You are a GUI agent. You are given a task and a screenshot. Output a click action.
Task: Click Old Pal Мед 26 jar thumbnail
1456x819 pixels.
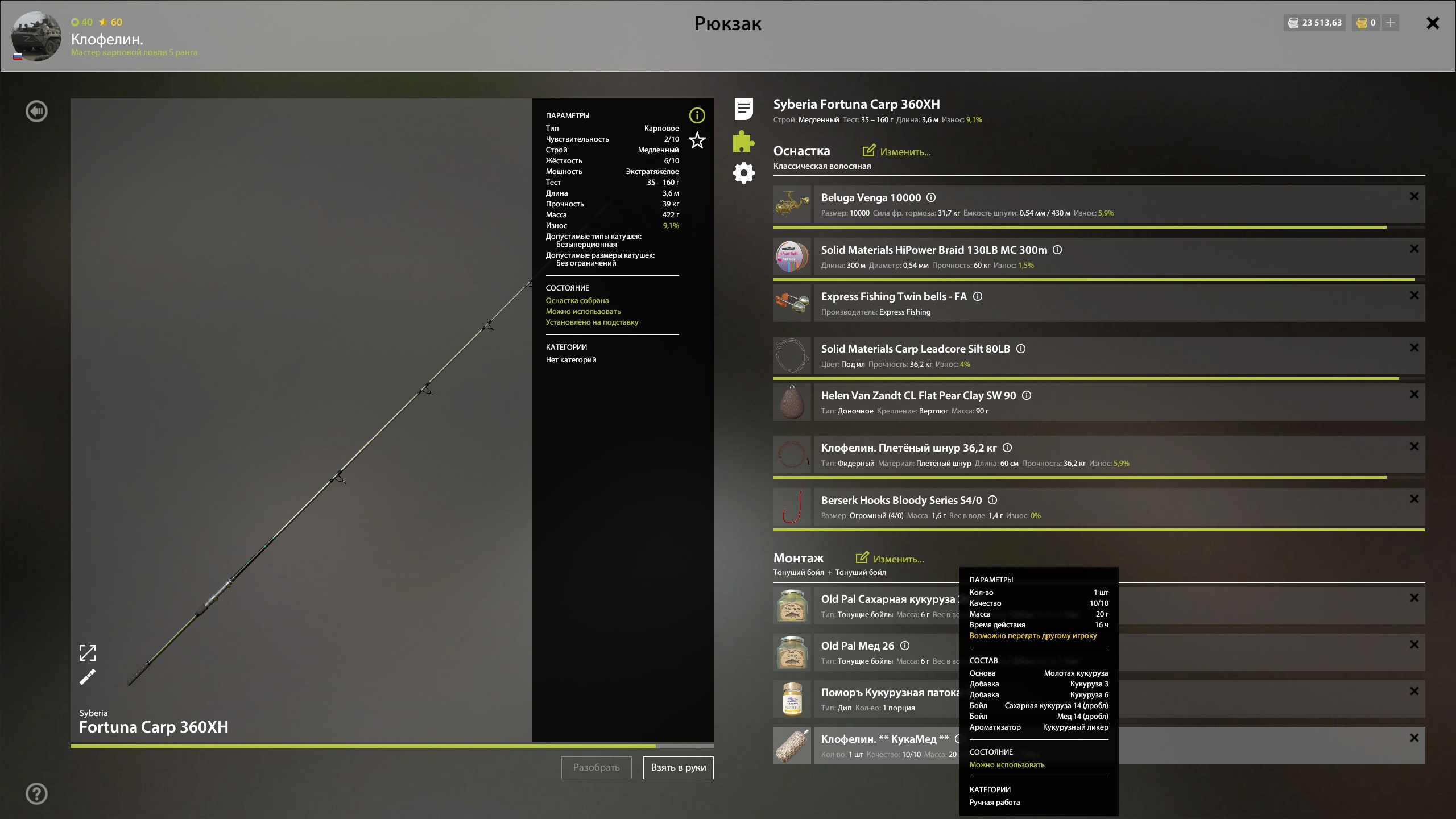click(792, 652)
